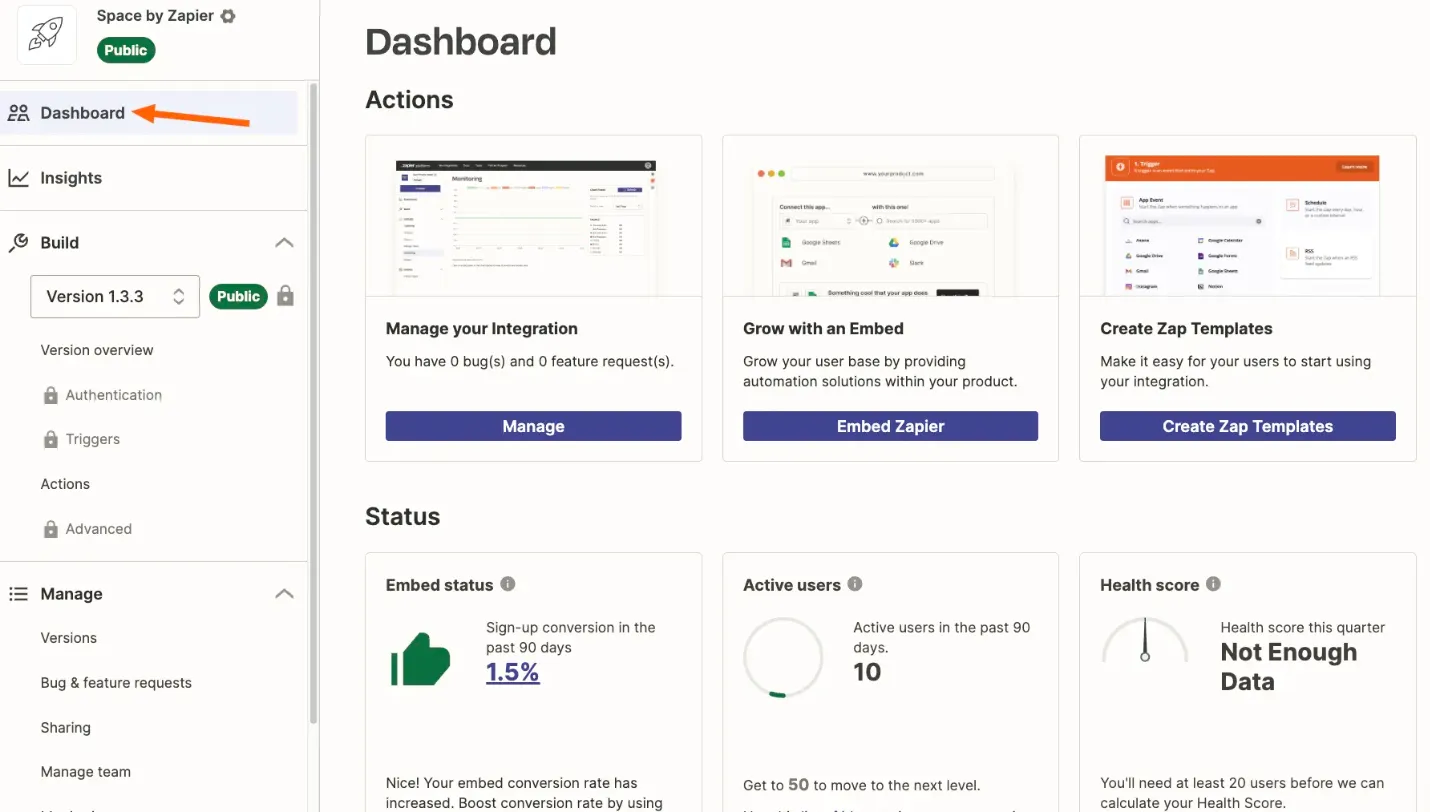Click the green thumbs-up icon
The width and height of the screenshot is (1430, 812).
coord(420,659)
